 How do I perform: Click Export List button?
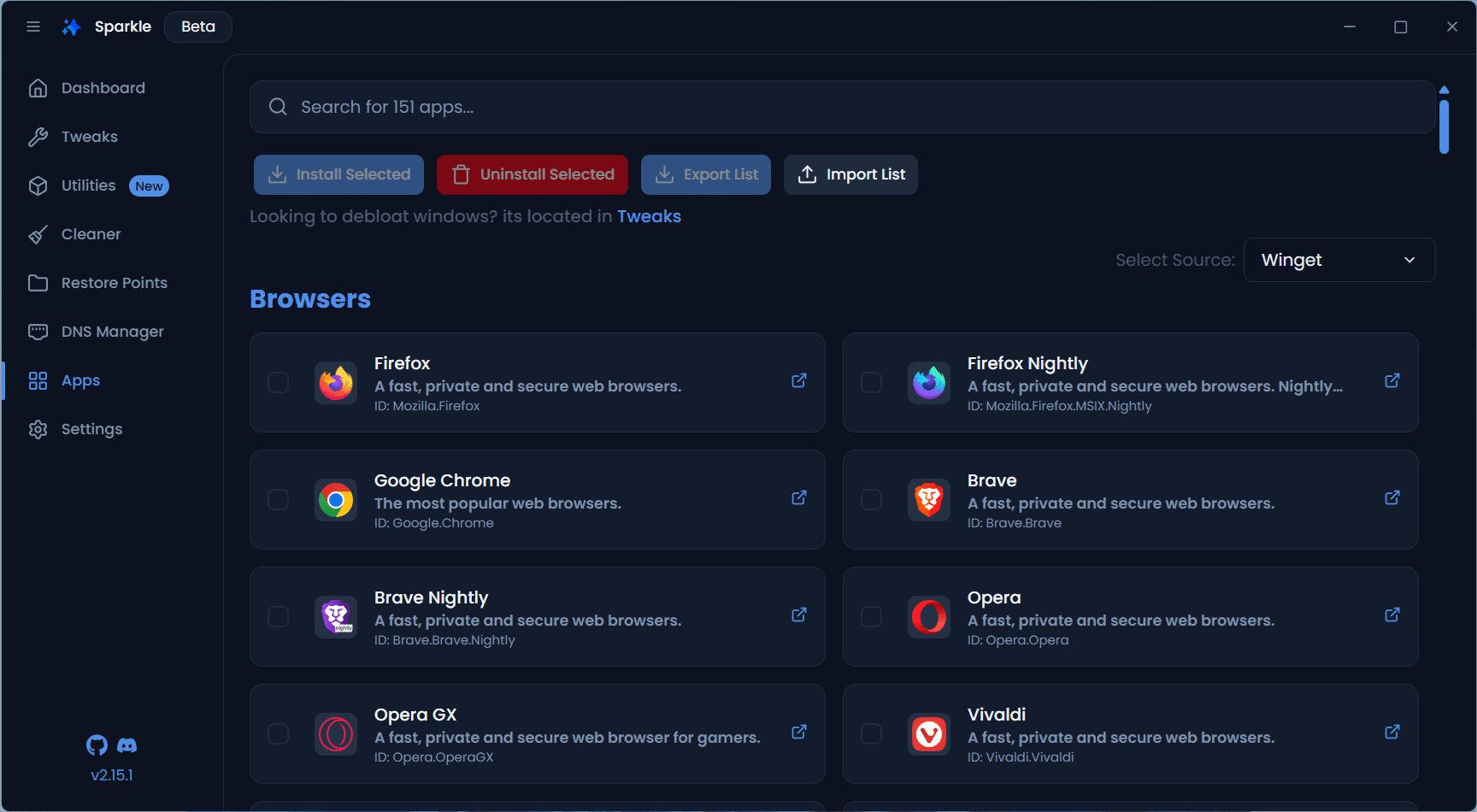[x=706, y=174]
